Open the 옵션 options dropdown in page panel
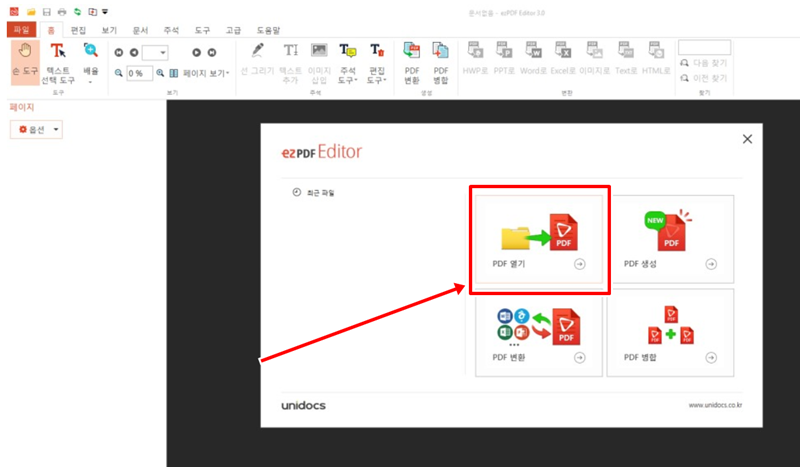 tap(36, 130)
